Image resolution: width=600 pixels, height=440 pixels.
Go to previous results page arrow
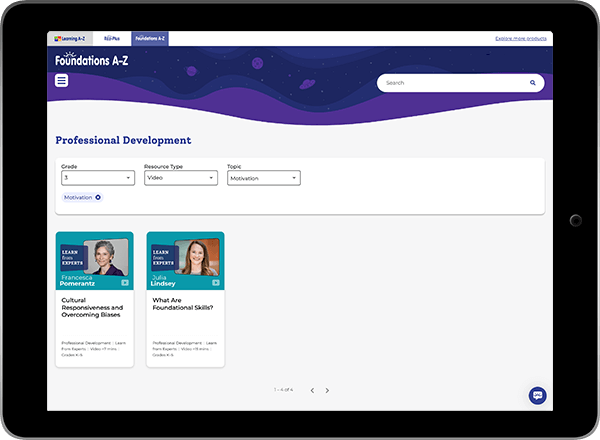312,390
